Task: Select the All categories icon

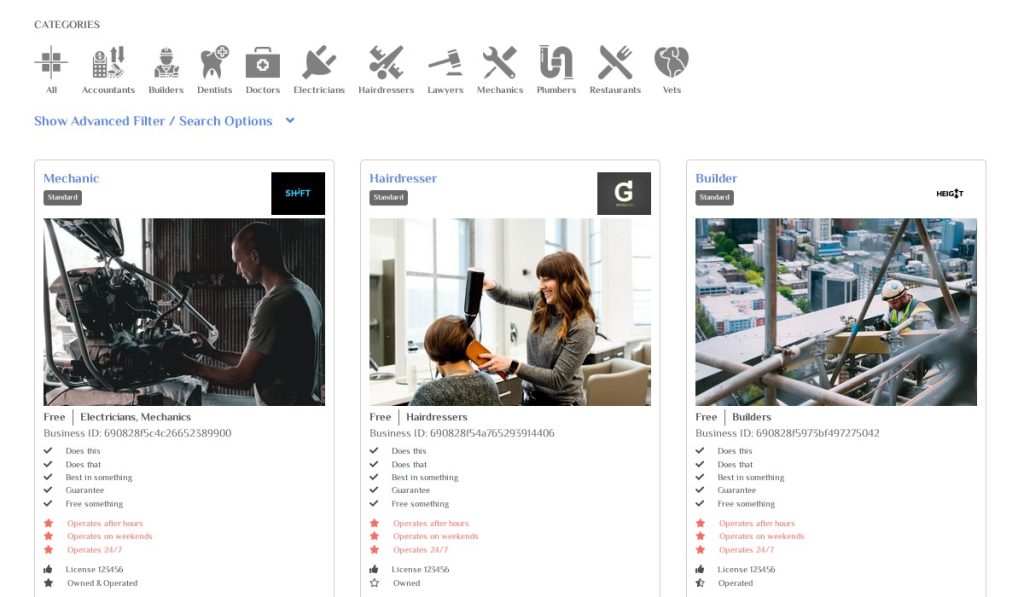Action: click(51, 63)
